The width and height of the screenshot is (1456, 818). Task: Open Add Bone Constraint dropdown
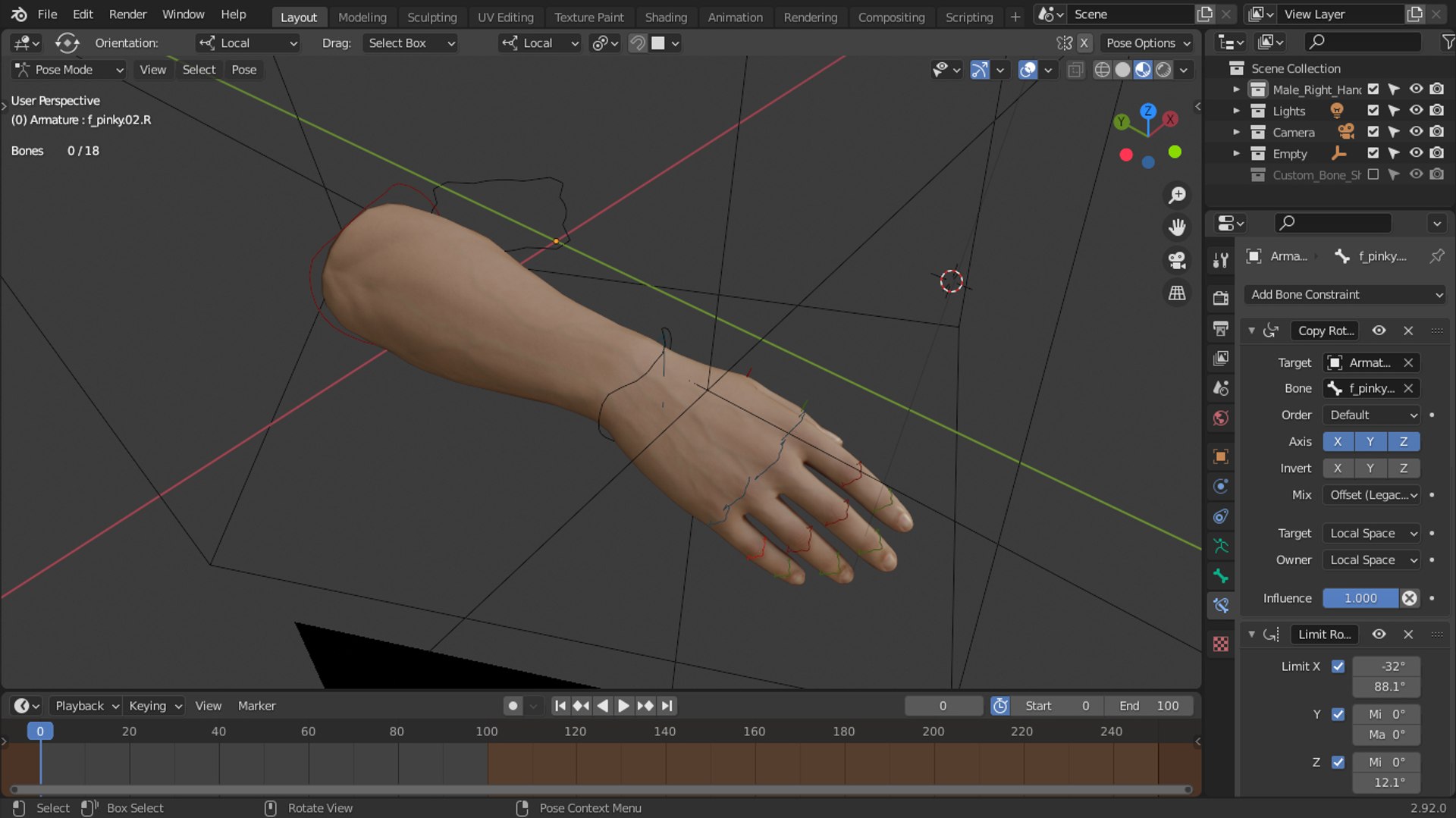click(1345, 295)
